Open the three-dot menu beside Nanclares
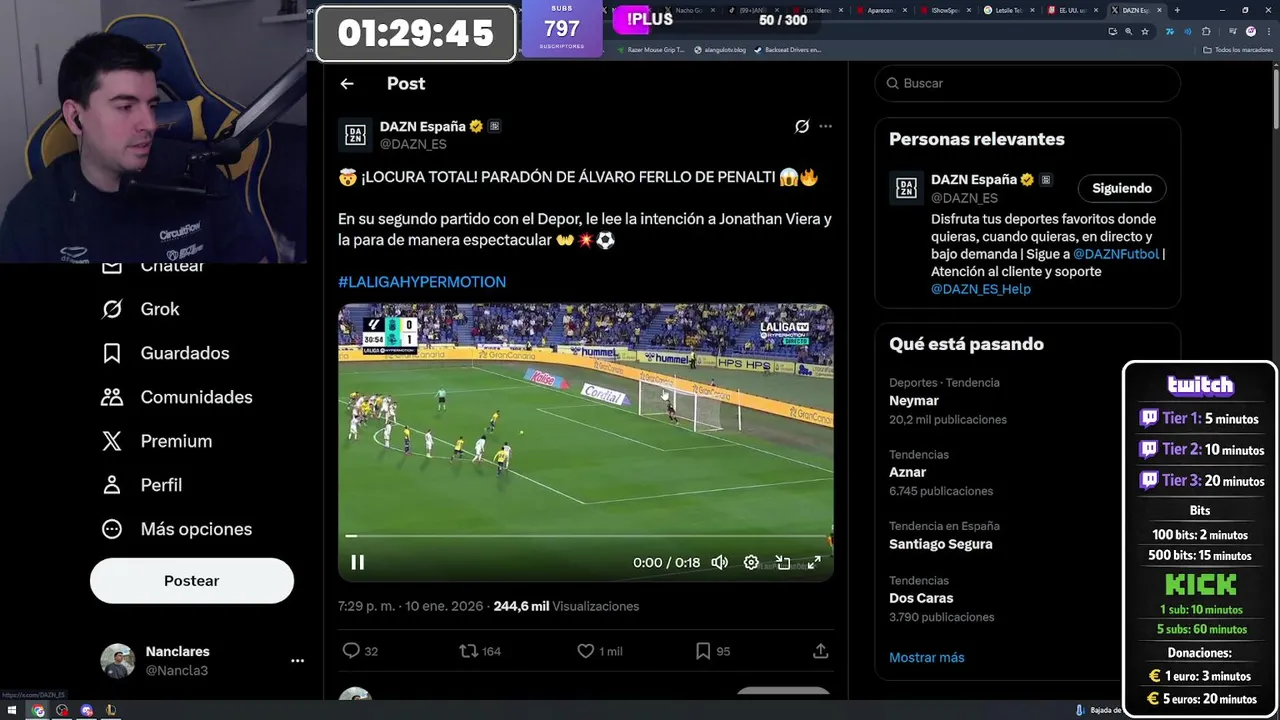The width and height of the screenshot is (1280, 720). coord(297,661)
